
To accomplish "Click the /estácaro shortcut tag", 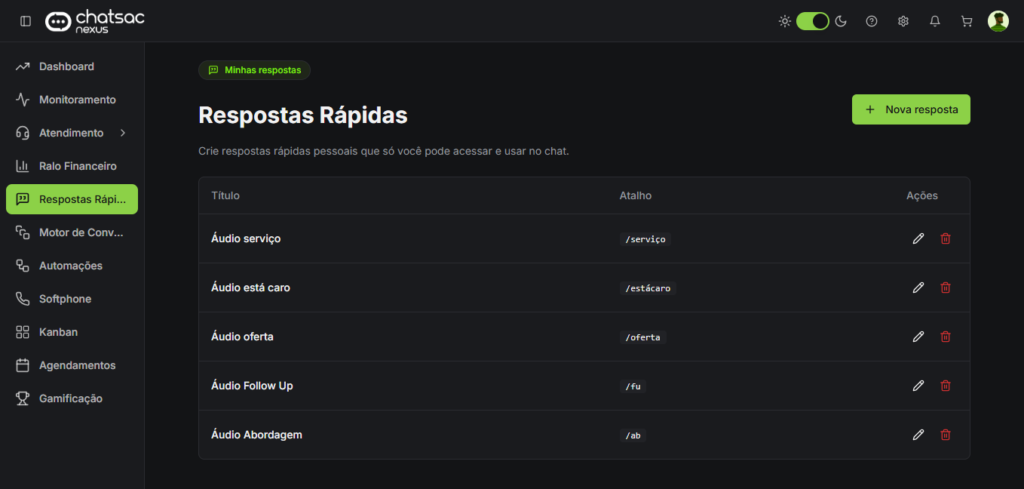I will coord(648,288).
